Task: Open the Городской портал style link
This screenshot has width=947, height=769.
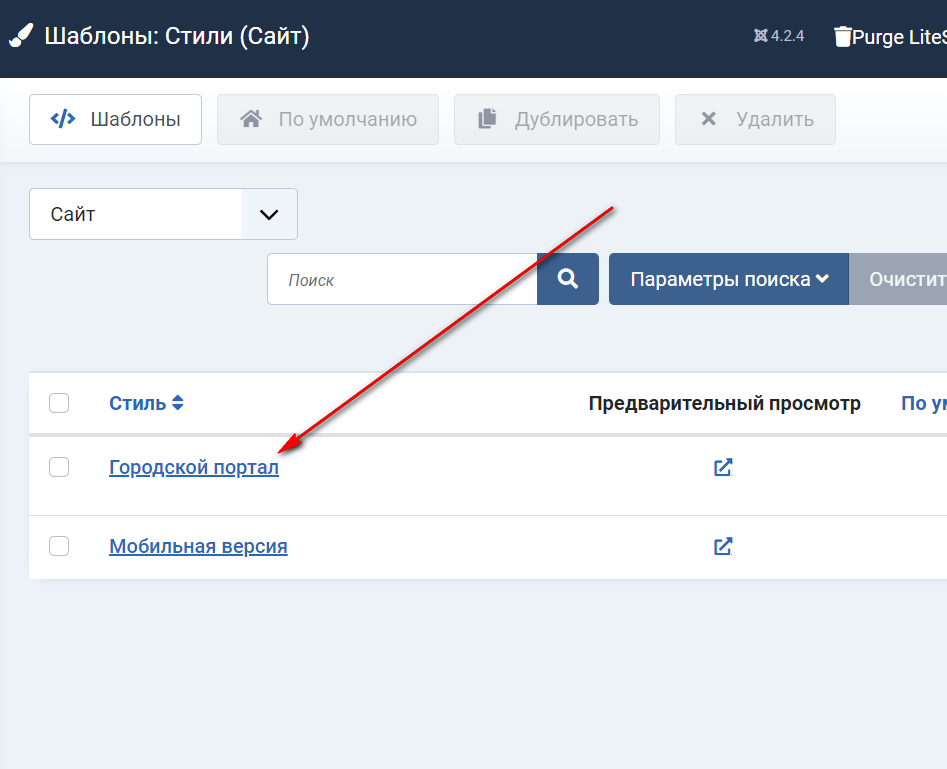Action: pyautogui.click(x=194, y=467)
